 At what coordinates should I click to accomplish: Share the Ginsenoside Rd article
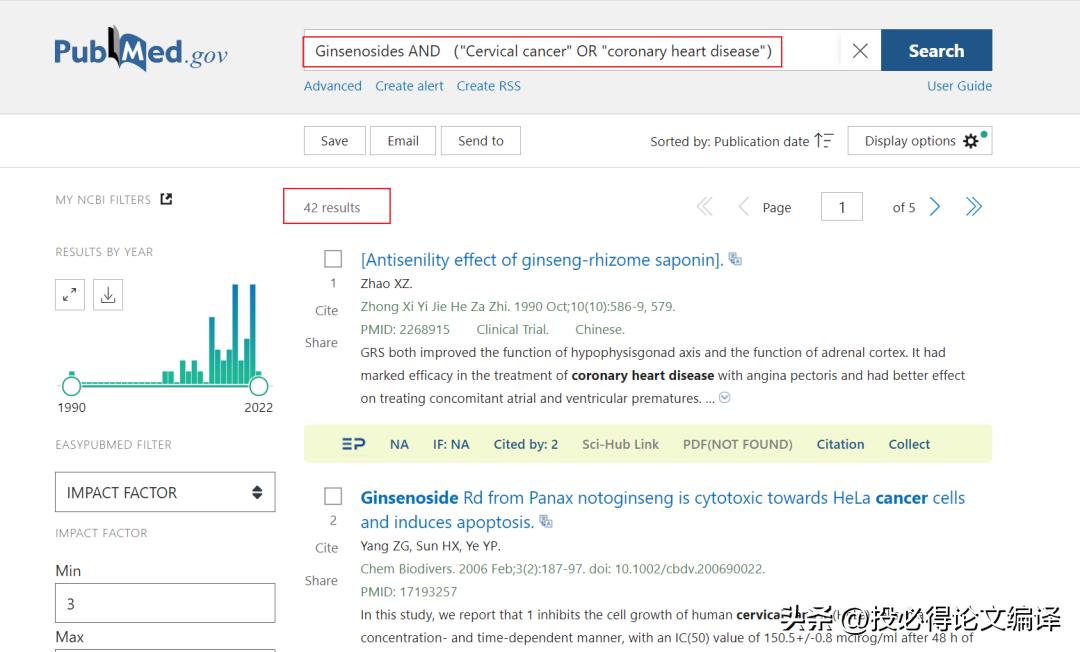[x=321, y=580]
